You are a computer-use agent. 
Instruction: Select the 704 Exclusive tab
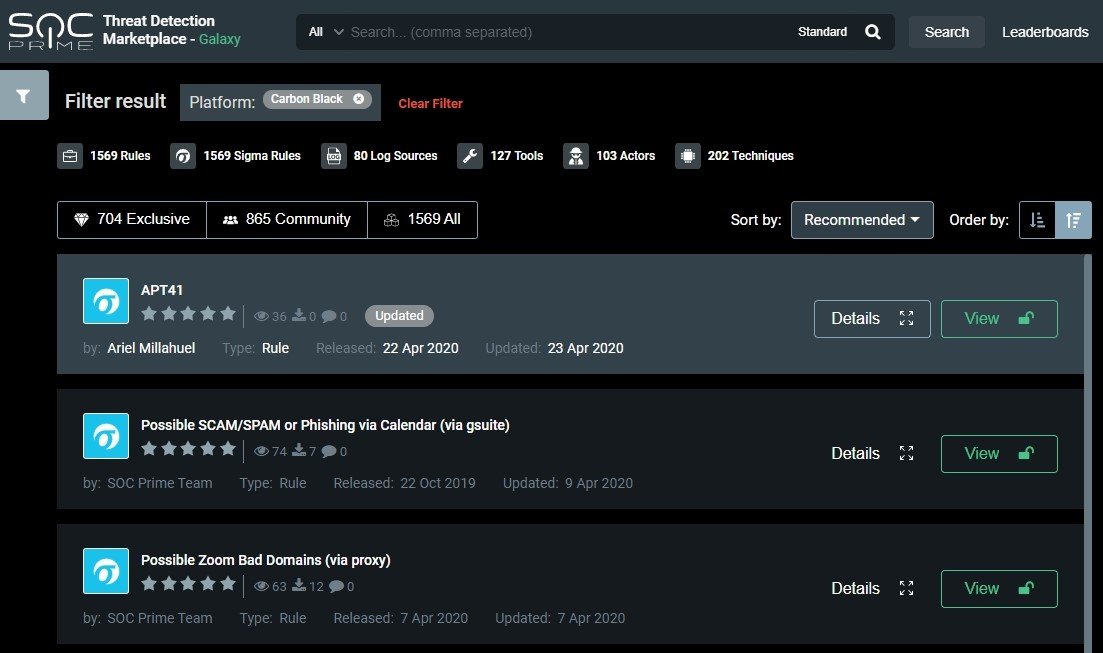tap(132, 220)
